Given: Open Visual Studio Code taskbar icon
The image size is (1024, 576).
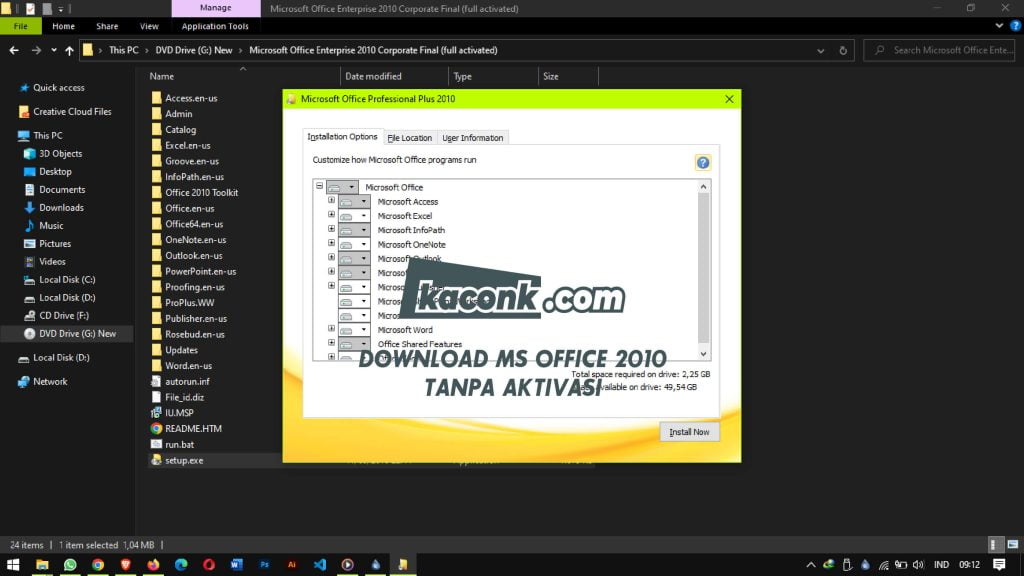Looking at the screenshot, I should pos(320,564).
